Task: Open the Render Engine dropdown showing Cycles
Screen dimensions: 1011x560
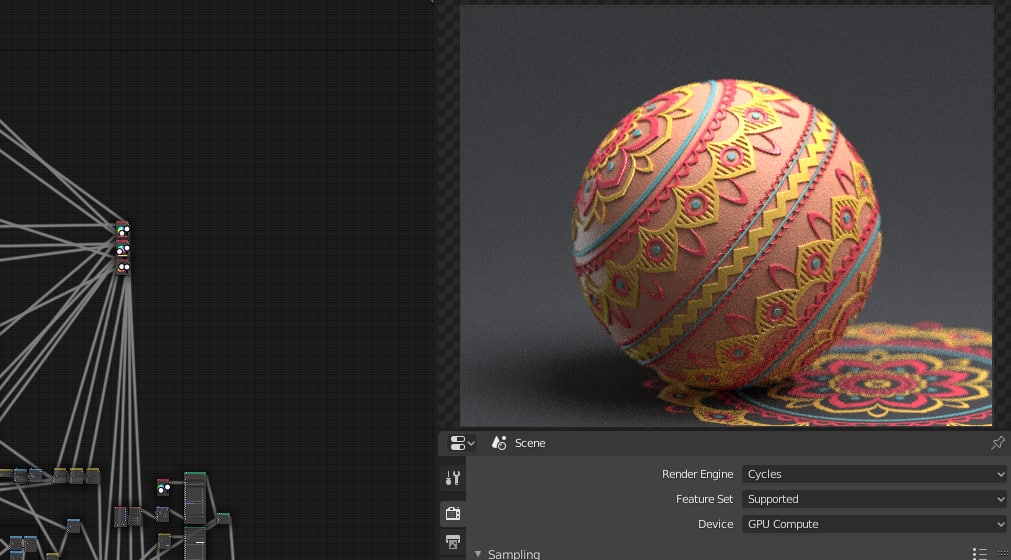Action: tap(874, 474)
